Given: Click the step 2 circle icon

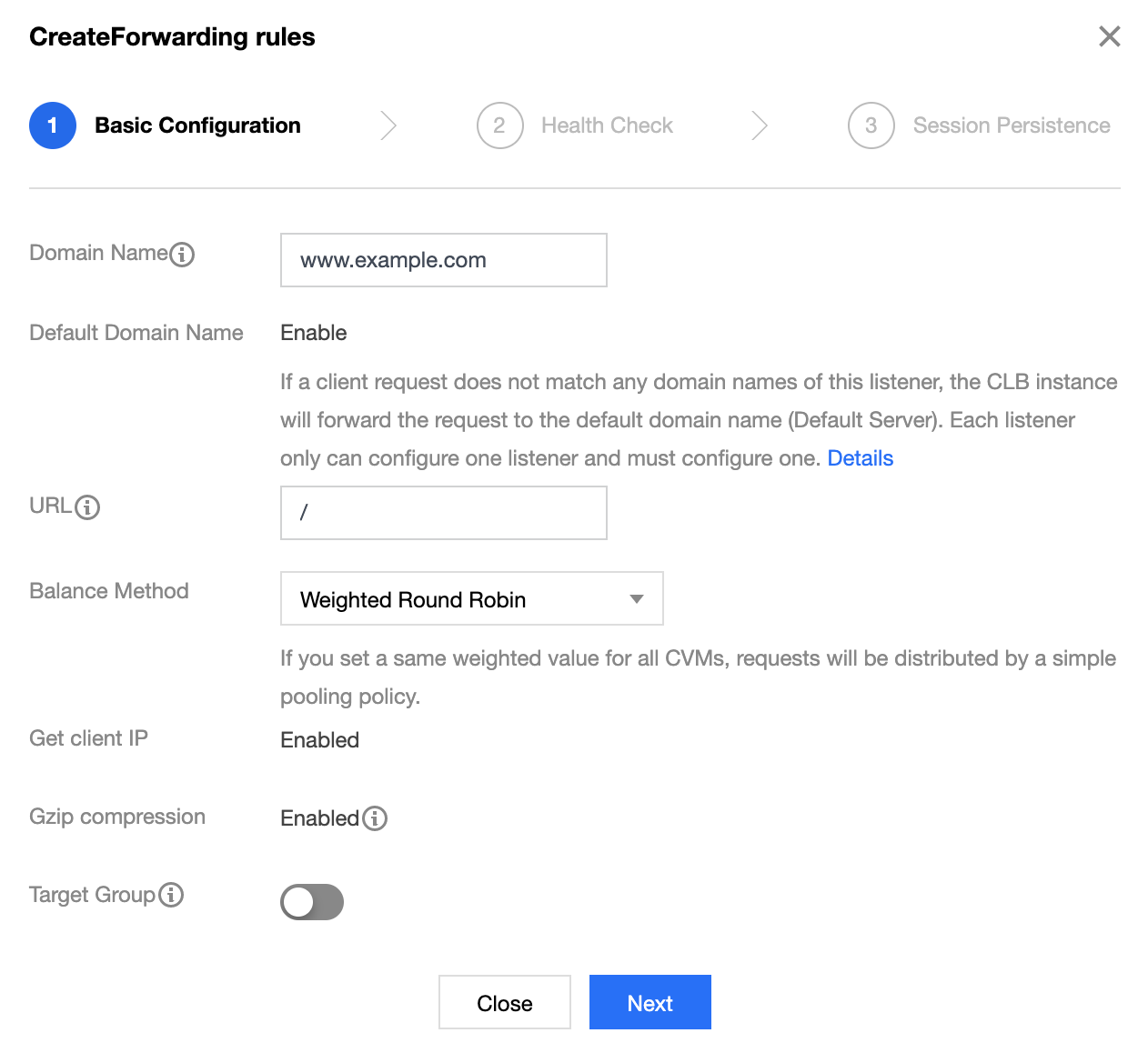Looking at the screenshot, I should (x=499, y=125).
